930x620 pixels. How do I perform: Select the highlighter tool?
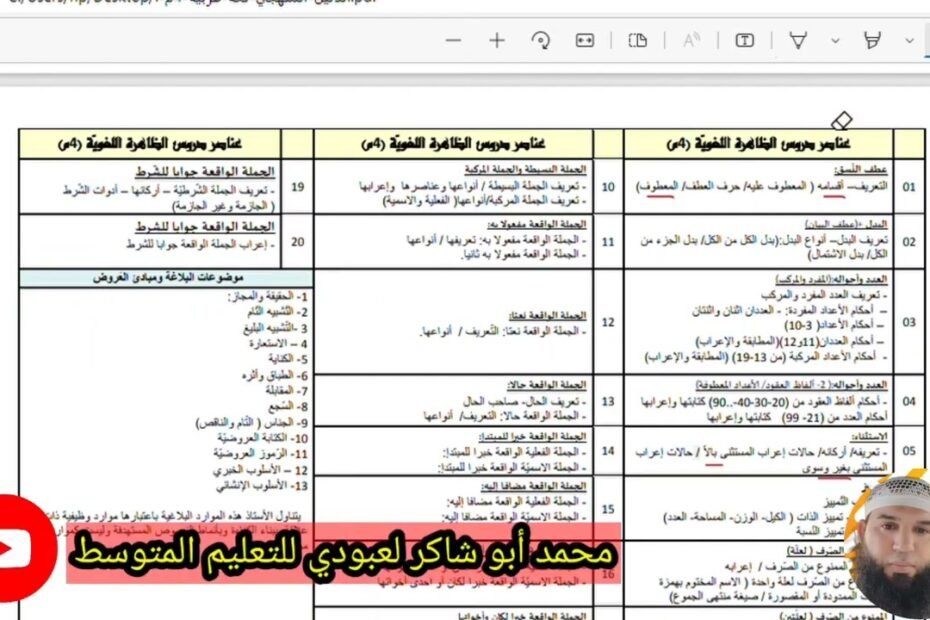[x=872, y=41]
